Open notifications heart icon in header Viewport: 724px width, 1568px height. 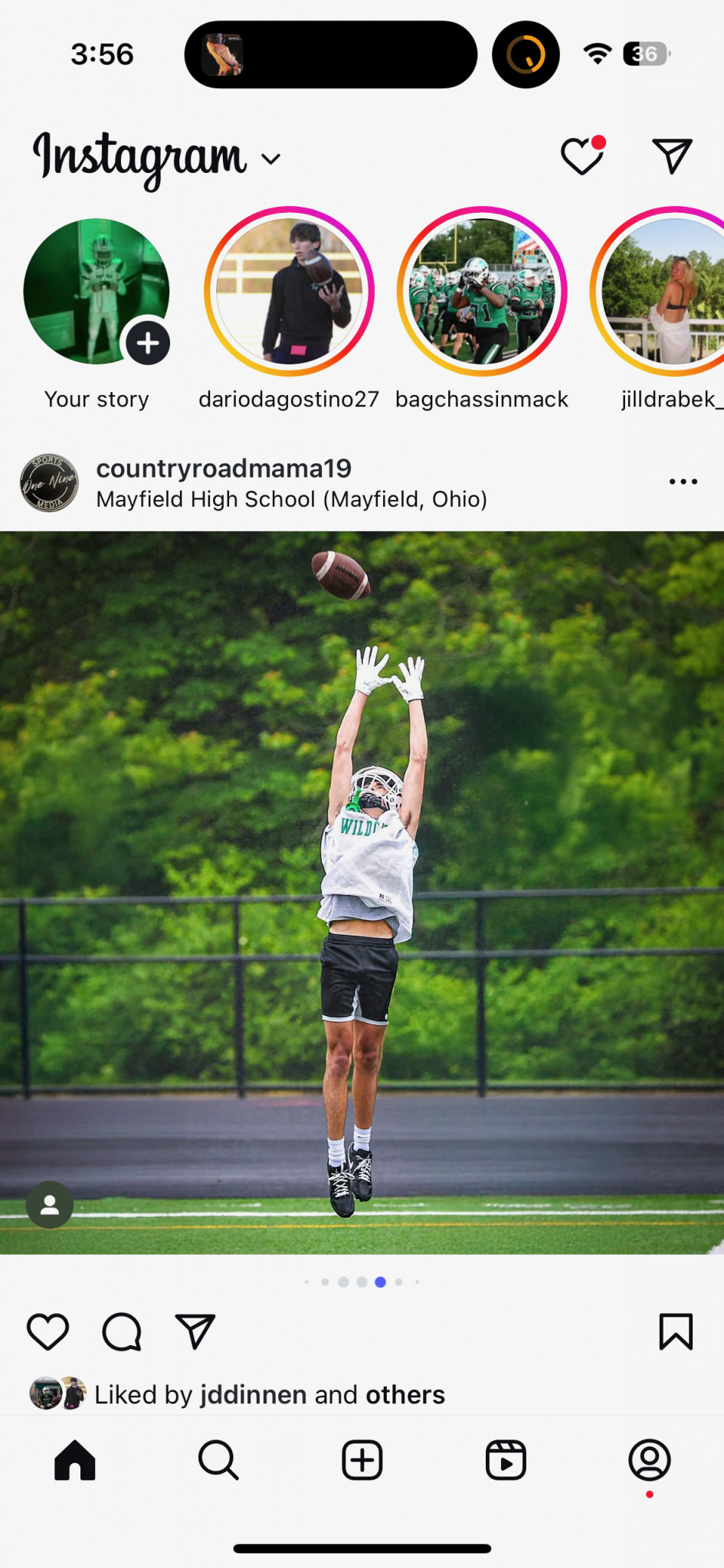tap(583, 155)
